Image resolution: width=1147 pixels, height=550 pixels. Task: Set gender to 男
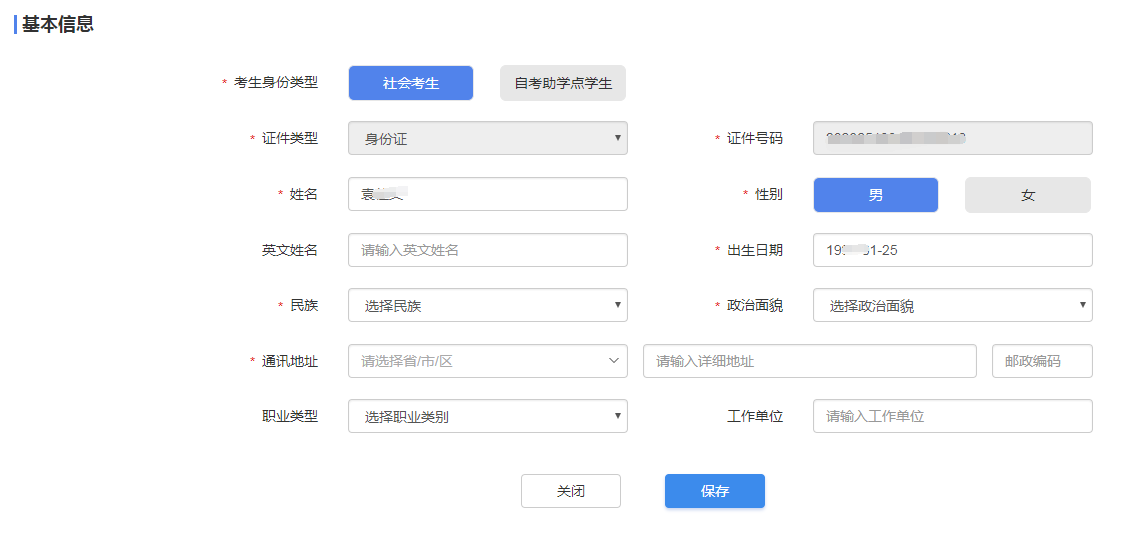(875, 195)
